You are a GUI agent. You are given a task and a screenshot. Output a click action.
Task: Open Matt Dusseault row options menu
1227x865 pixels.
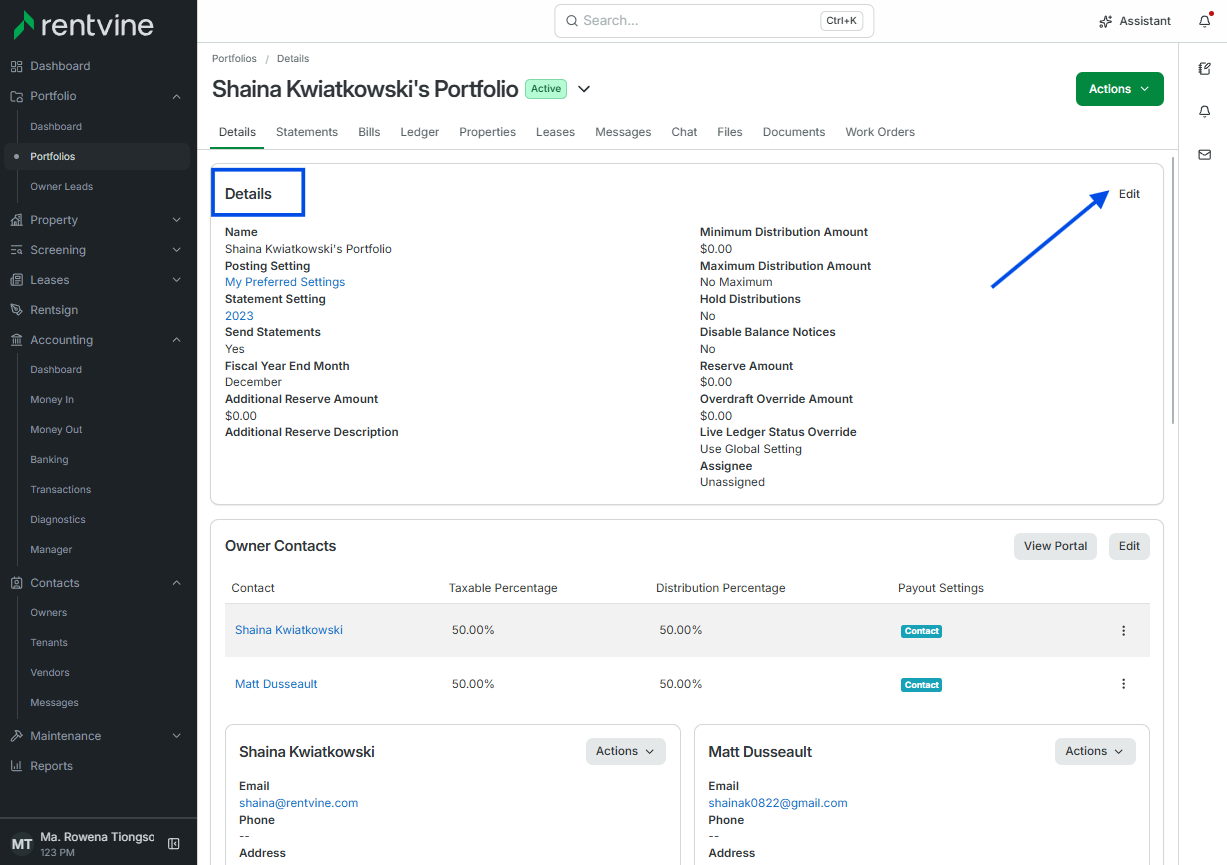[1123, 684]
